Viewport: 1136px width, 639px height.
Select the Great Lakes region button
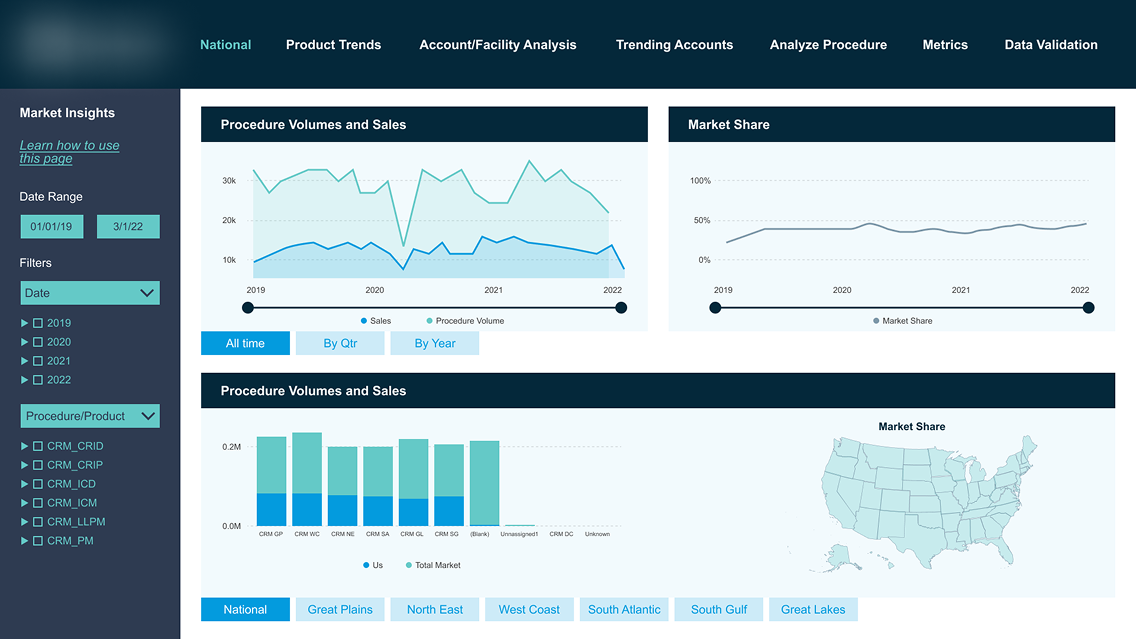click(x=813, y=609)
